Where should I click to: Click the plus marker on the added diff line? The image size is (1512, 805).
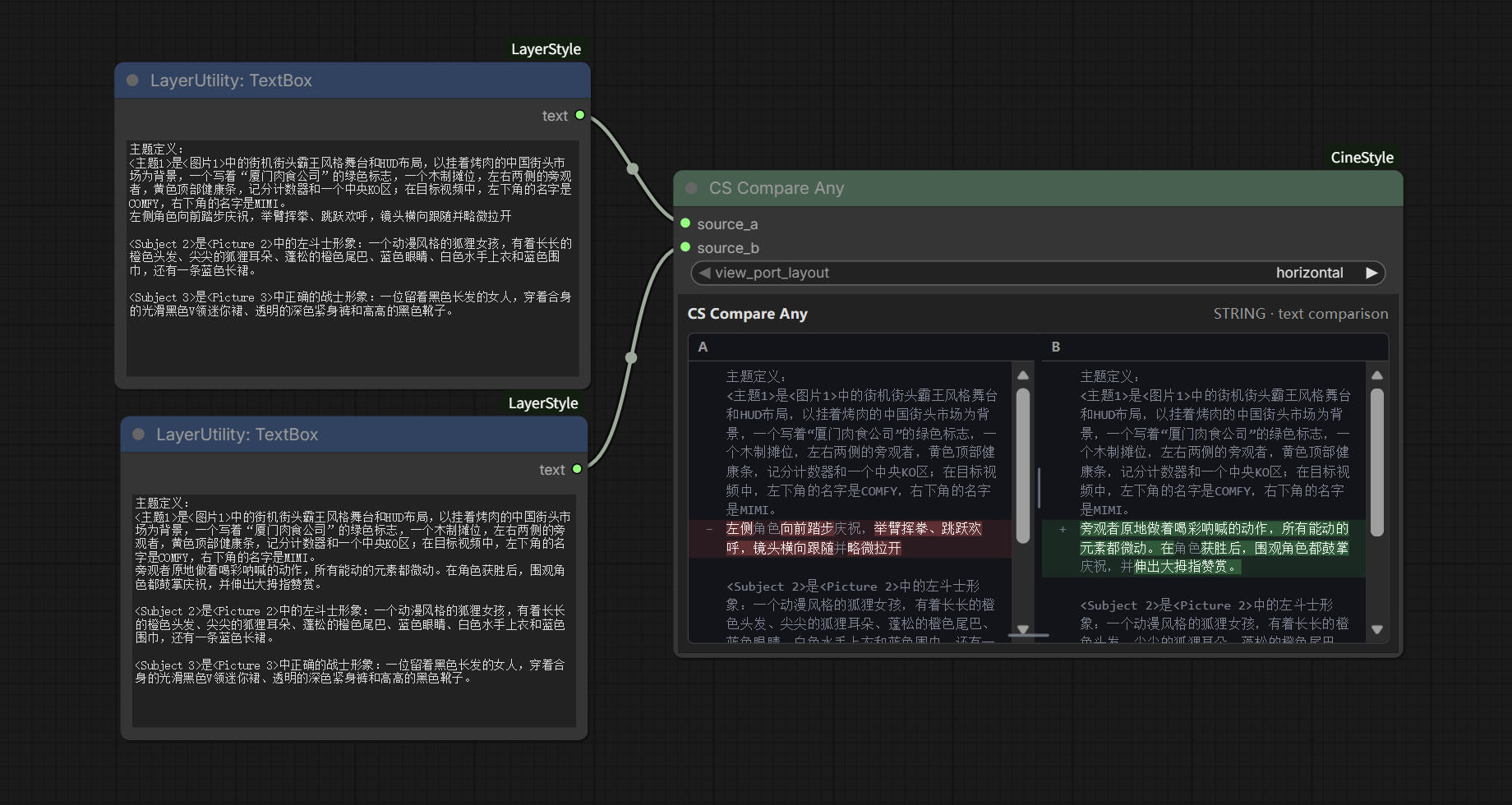pyautogui.click(x=1063, y=529)
